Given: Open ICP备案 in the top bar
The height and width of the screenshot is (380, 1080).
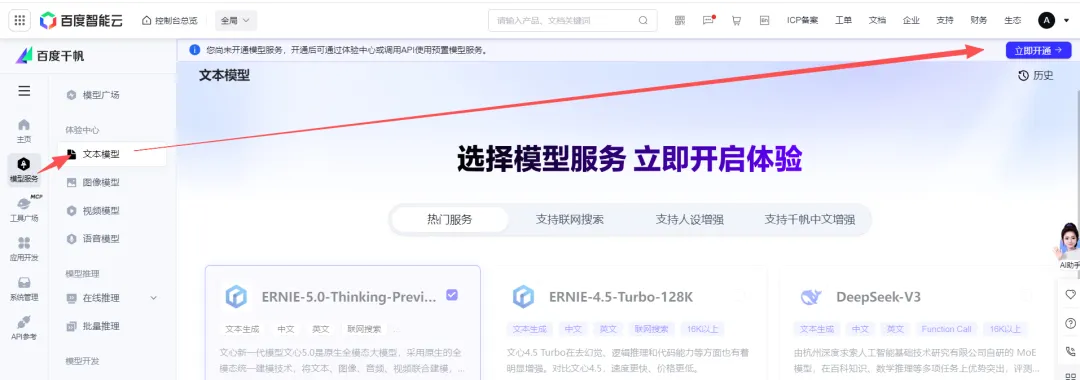Looking at the screenshot, I should pos(802,21).
